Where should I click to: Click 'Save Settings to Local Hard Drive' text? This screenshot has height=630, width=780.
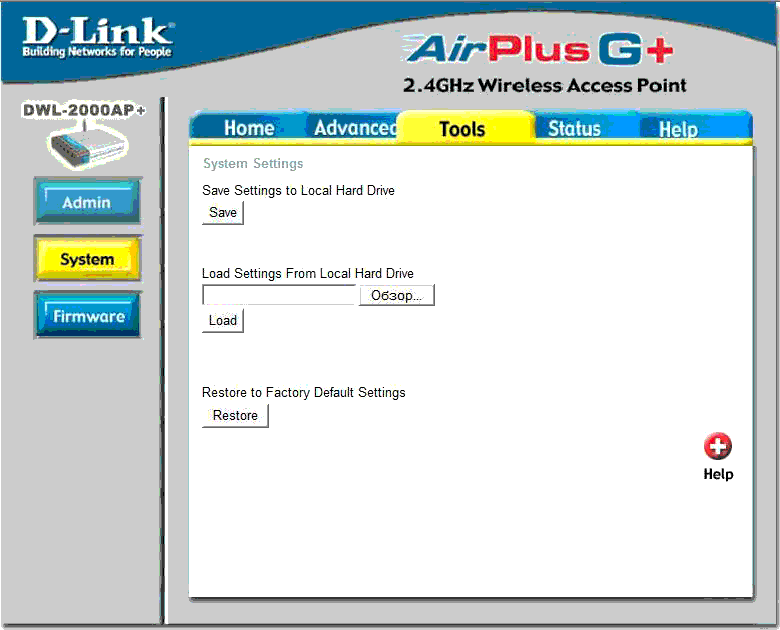point(298,190)
